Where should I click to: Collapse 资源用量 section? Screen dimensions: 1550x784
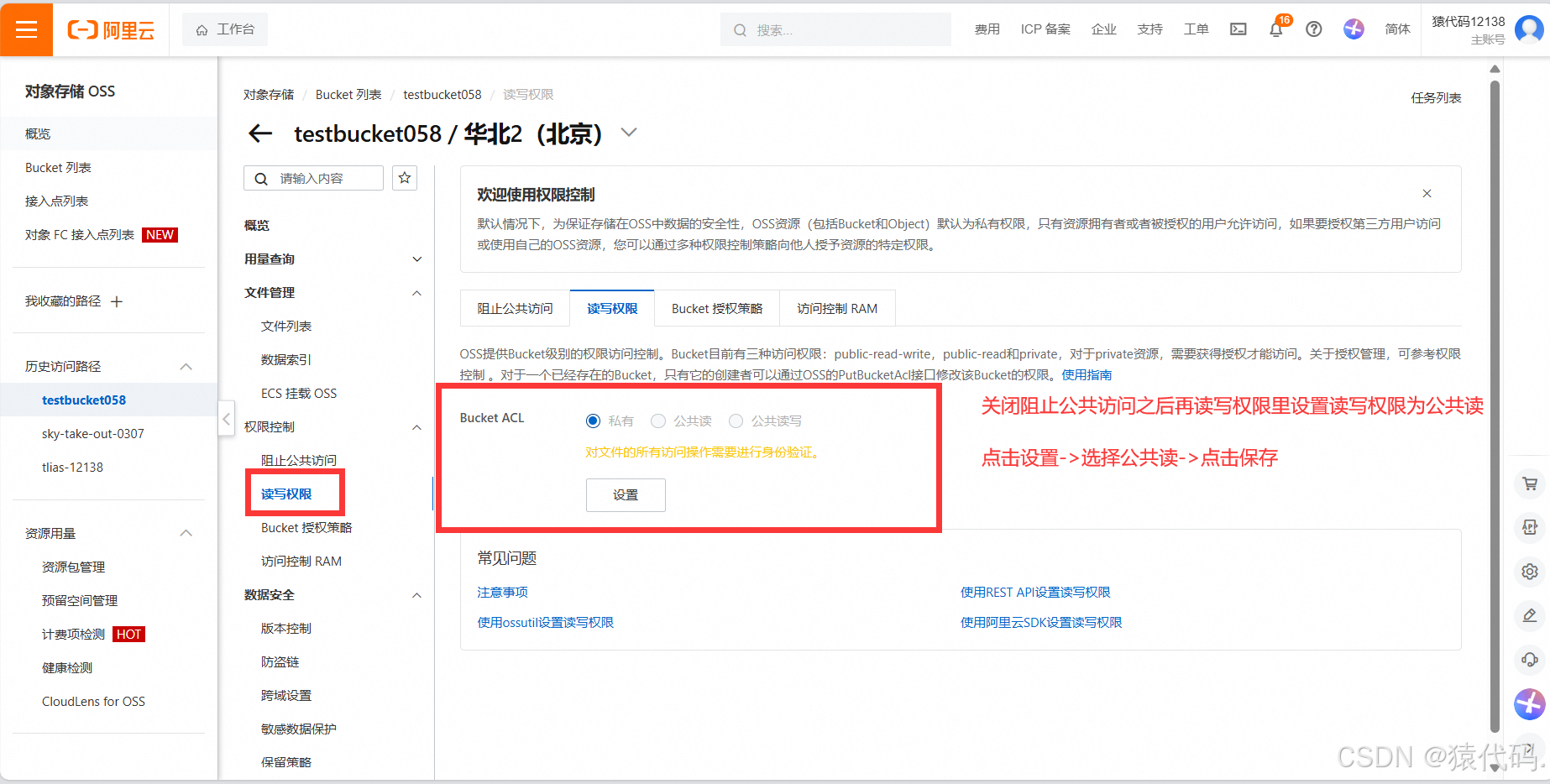coord(186,534)
